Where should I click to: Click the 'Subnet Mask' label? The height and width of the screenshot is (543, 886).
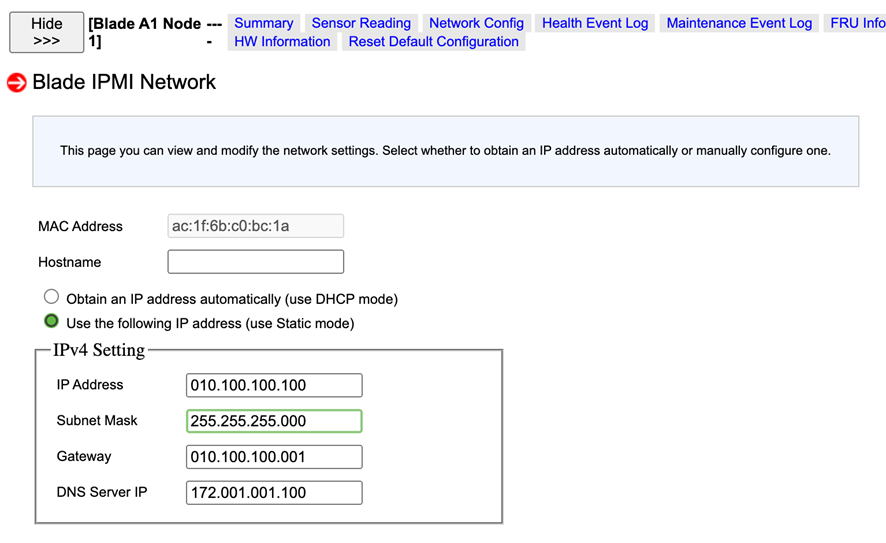(97, 420)
